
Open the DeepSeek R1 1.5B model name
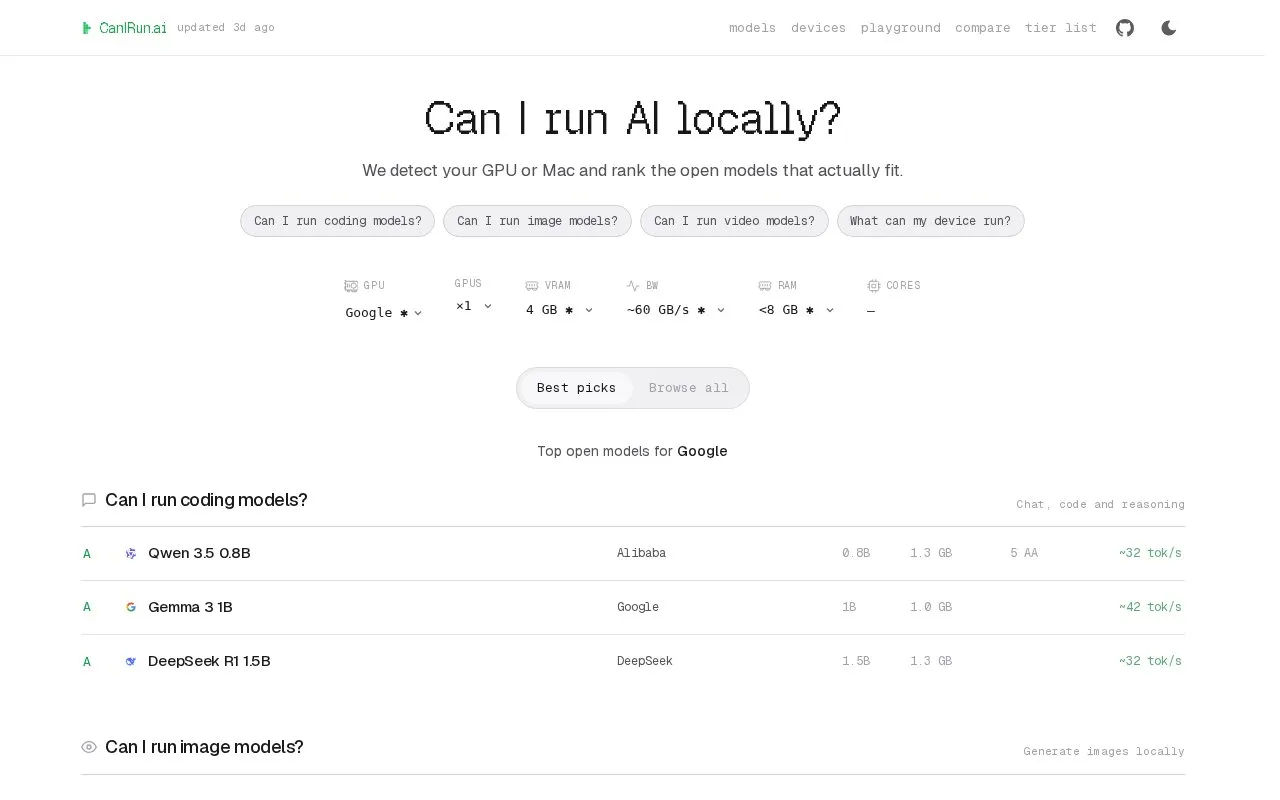[x=209, y=661]
